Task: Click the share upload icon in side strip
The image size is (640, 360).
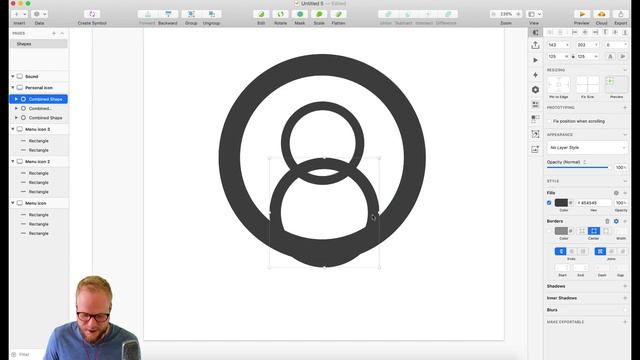Action: click(536, 45)
